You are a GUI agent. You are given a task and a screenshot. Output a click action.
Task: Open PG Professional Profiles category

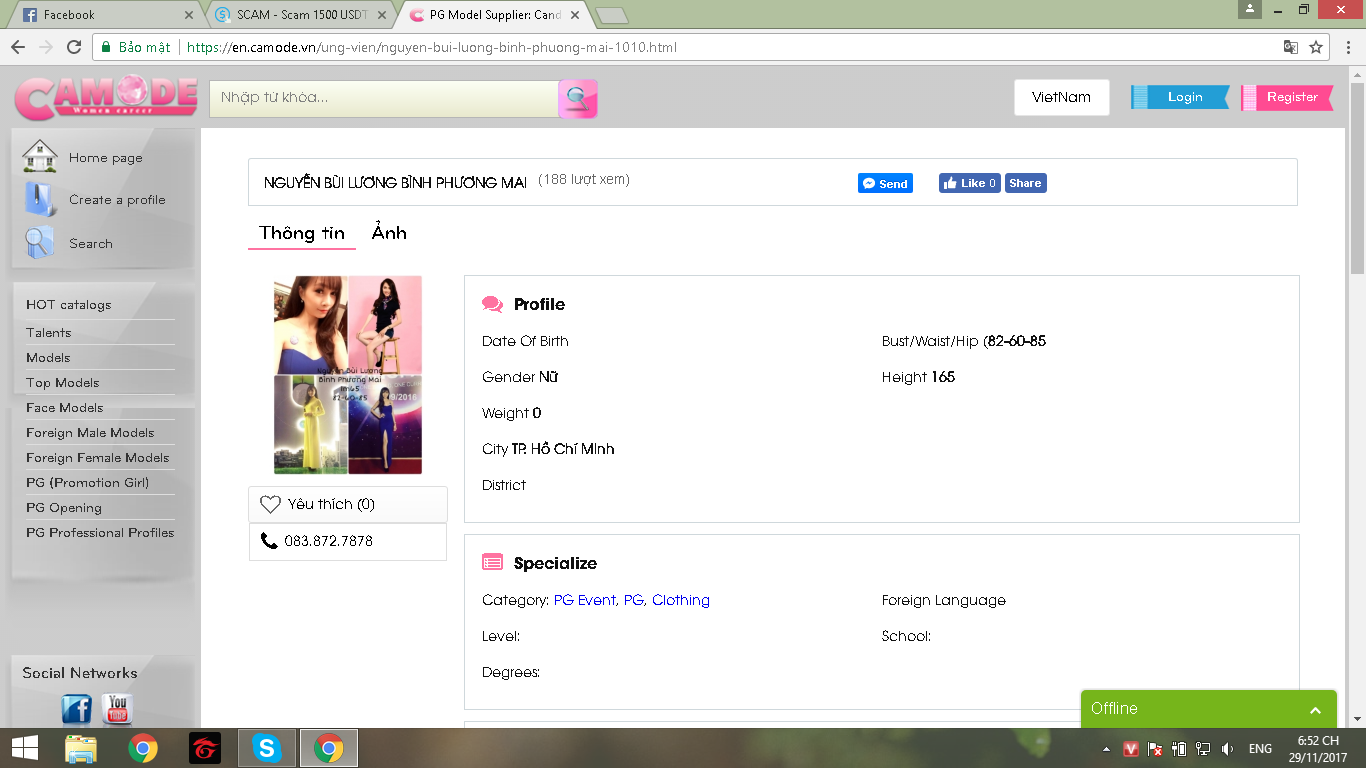point(100,532)
